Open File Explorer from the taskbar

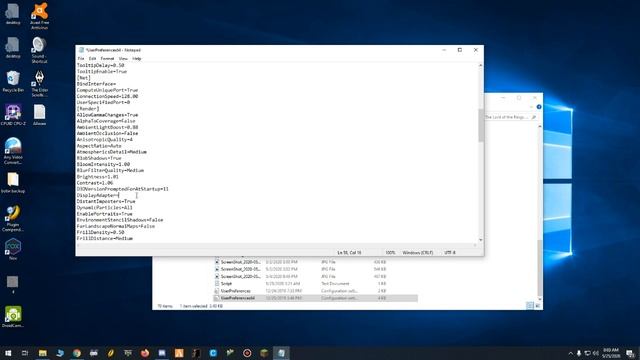(x=42, y=353)
